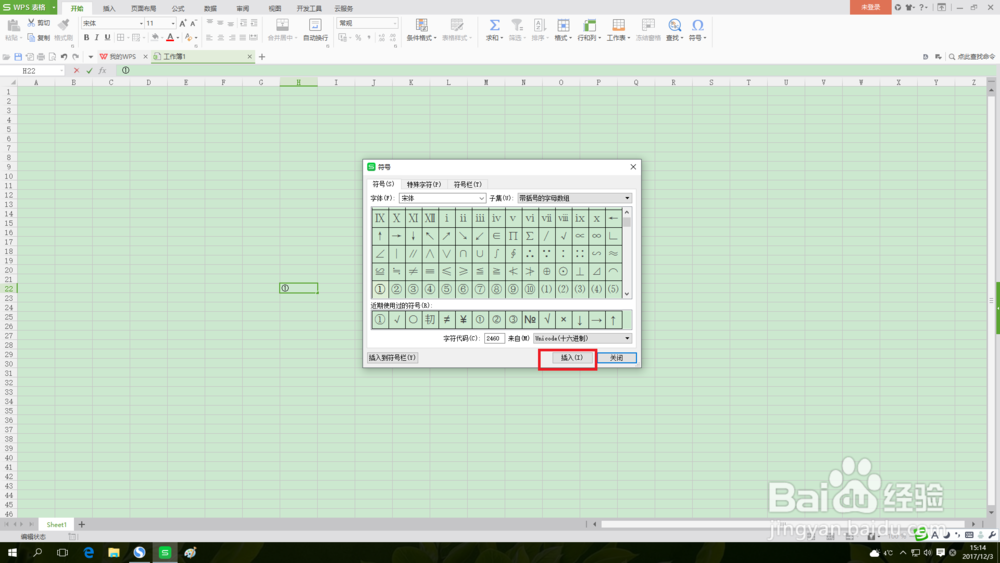
Task: Click the fill color bucket swatch
Action: [x=154, y=38]
